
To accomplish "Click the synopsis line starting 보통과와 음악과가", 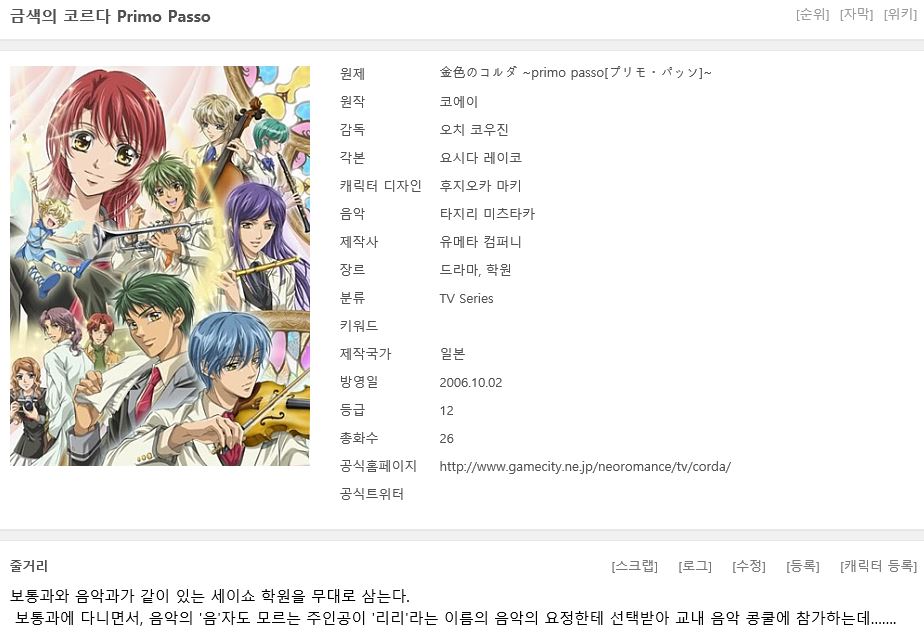I will click(210, 596).
